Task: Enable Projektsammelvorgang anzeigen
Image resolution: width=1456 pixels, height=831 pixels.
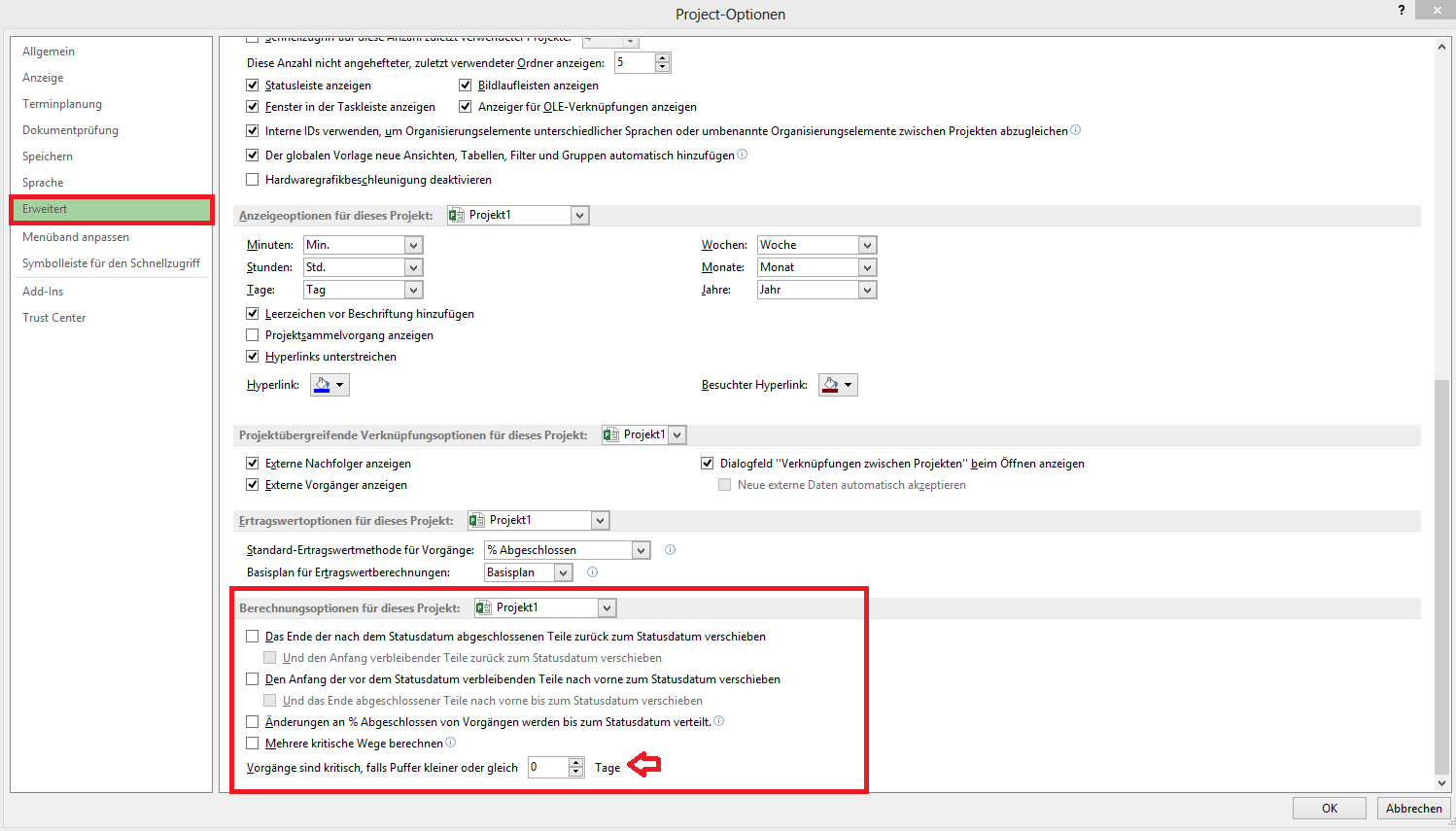Action: (253, 335)
